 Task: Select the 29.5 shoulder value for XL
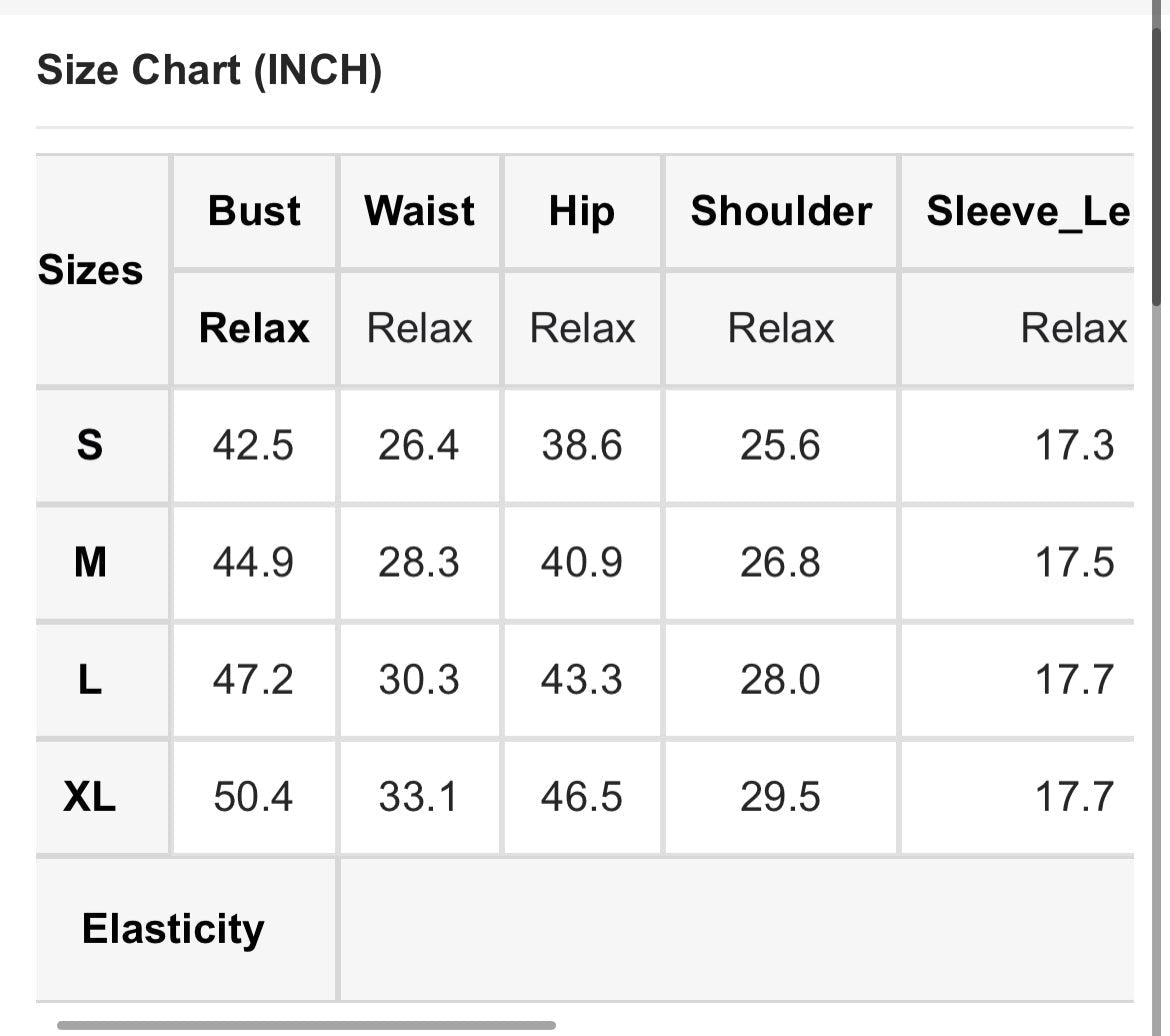coord(780,797)
